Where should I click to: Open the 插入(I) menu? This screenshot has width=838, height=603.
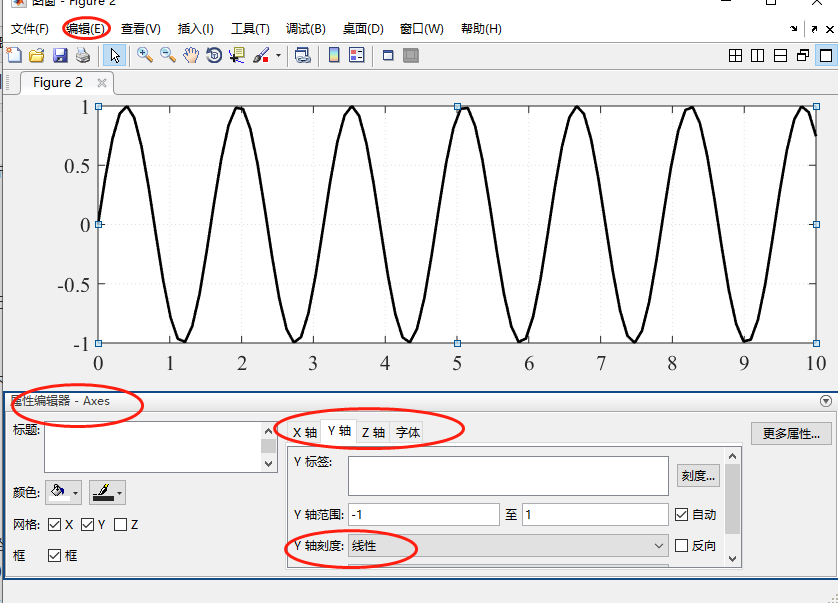[195, 28]
